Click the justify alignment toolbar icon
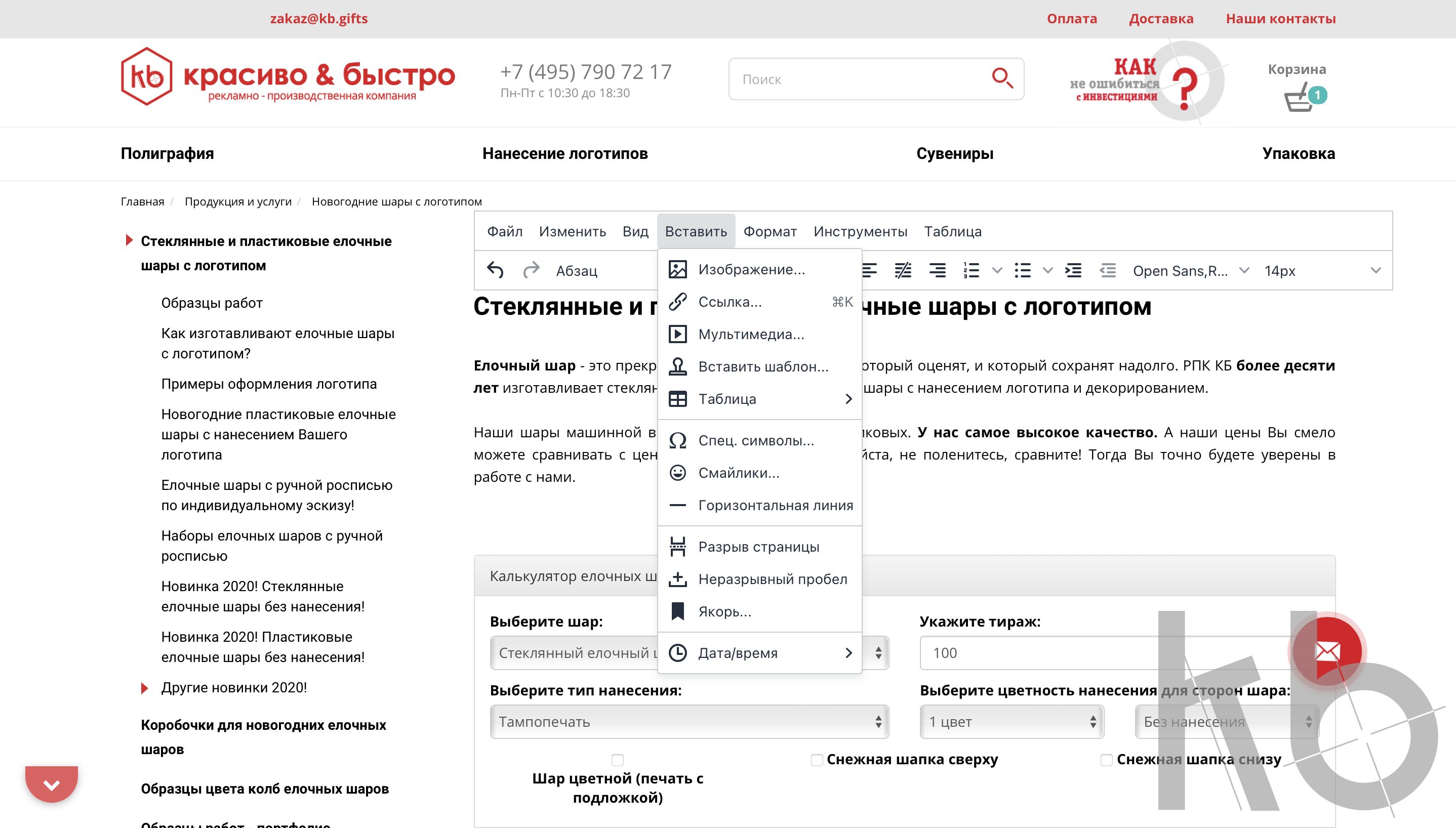 (x=903, y=271)
